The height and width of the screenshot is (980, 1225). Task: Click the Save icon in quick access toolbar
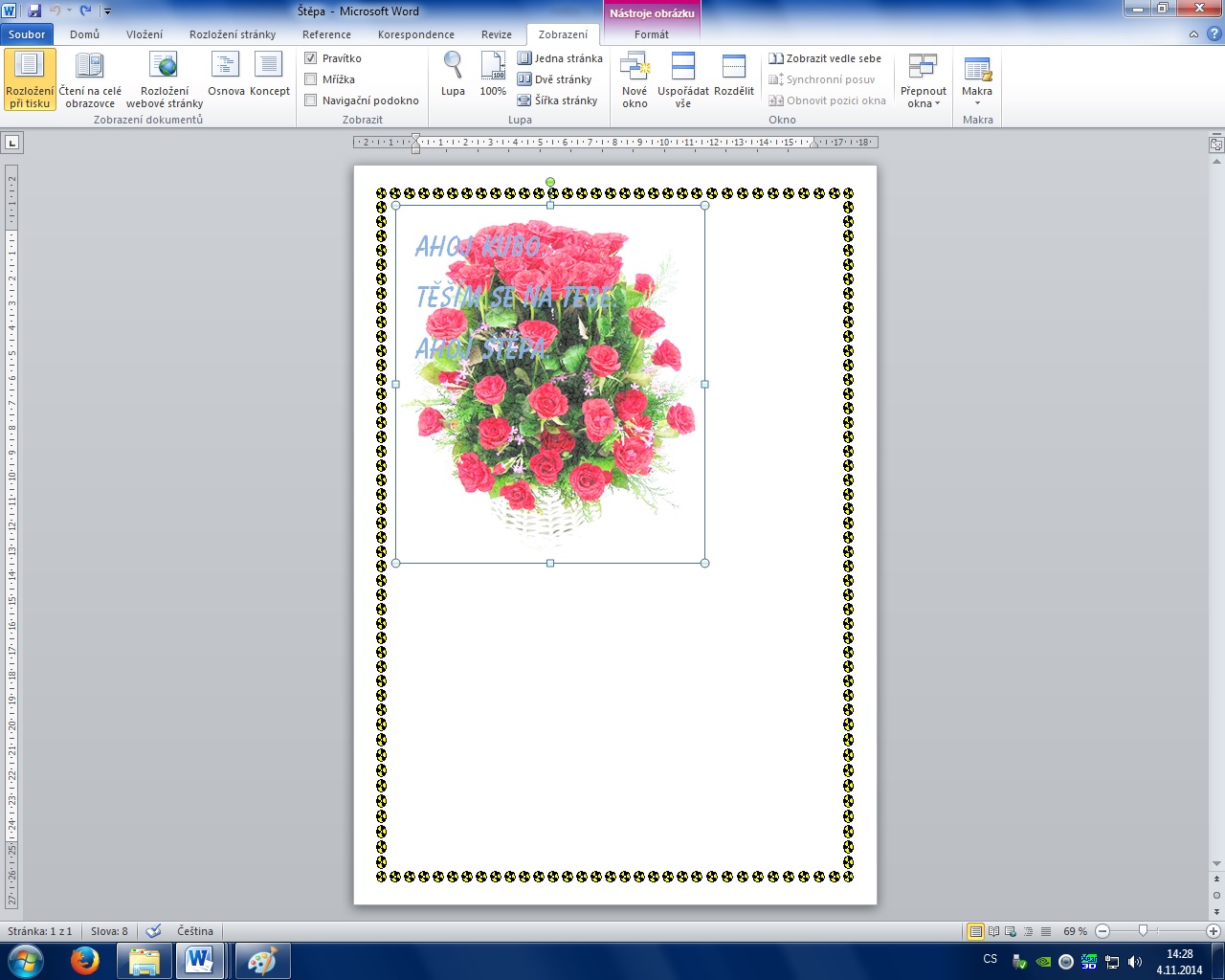click(x=34, y=11)
